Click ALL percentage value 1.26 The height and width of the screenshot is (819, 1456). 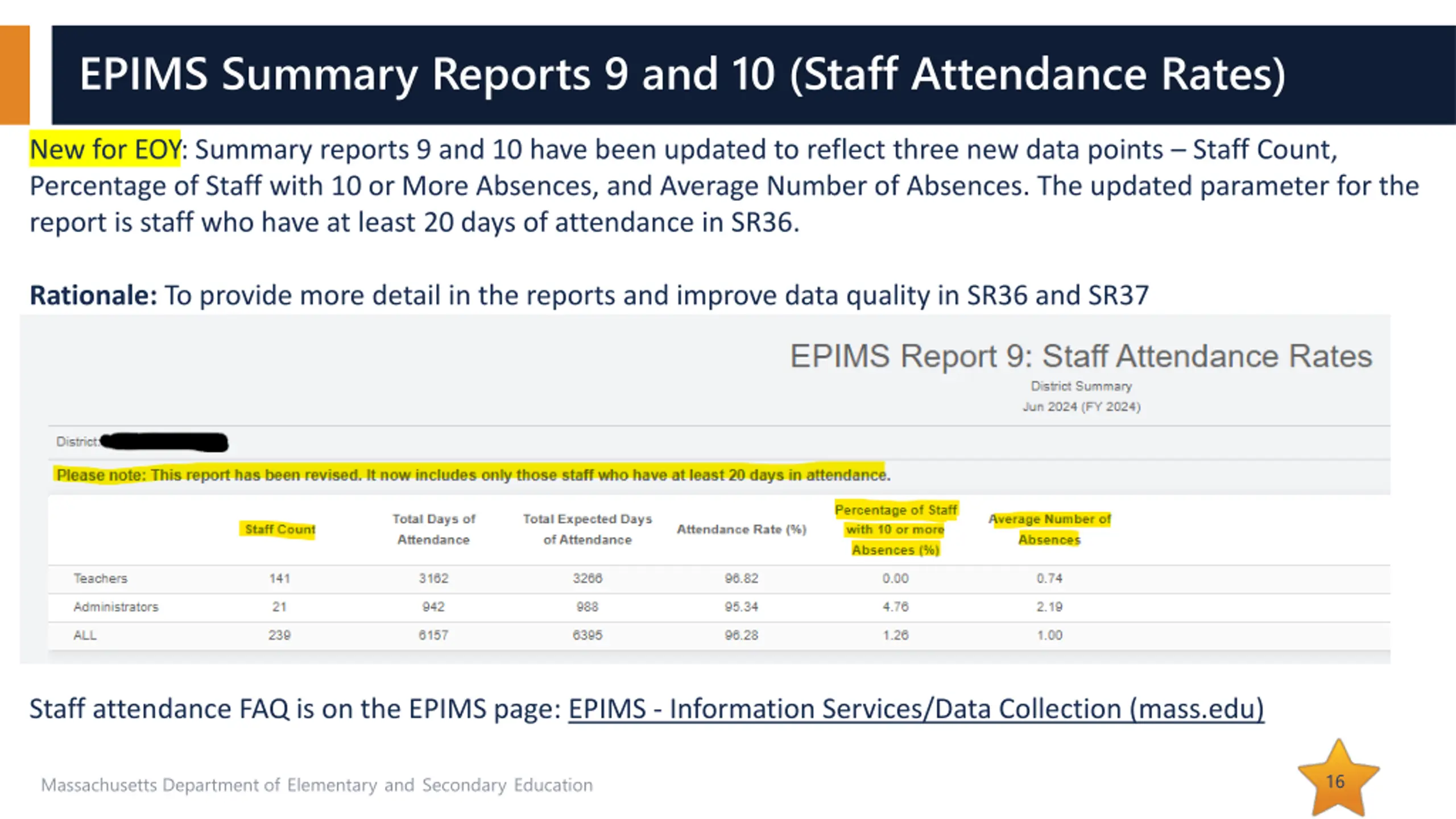pos(896,635)
